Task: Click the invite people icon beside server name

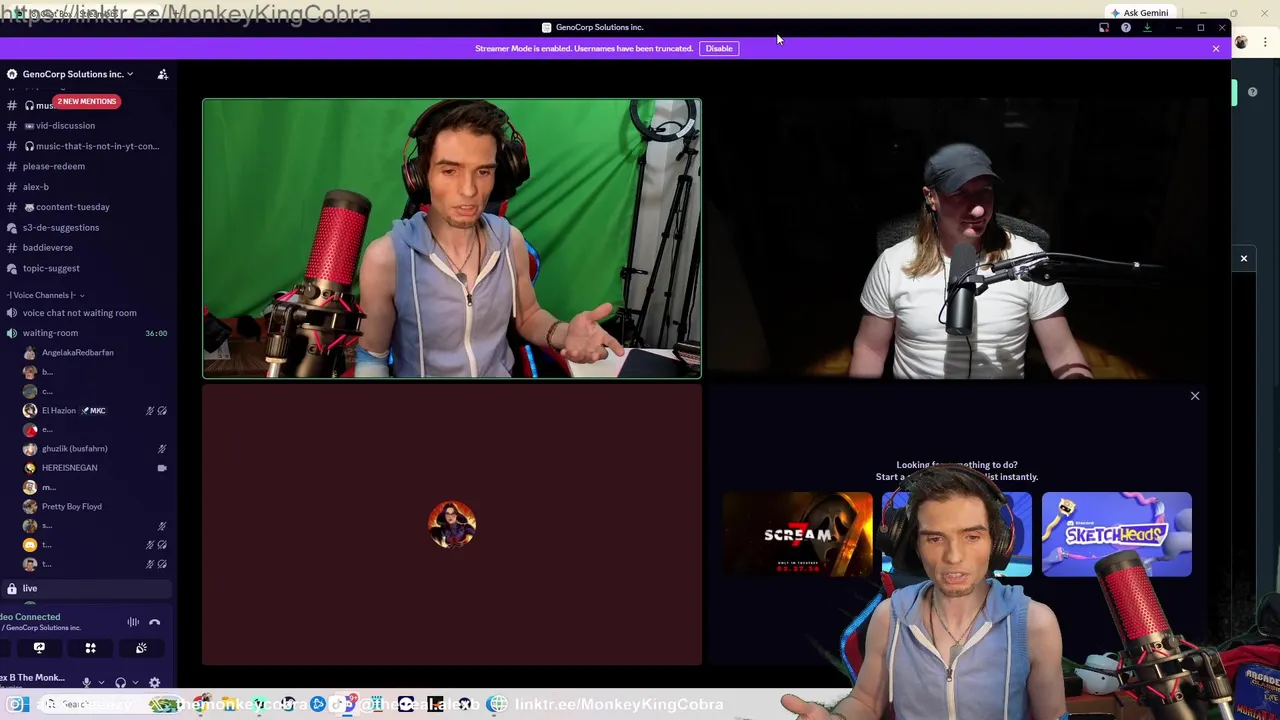Action: click(162, 74)
